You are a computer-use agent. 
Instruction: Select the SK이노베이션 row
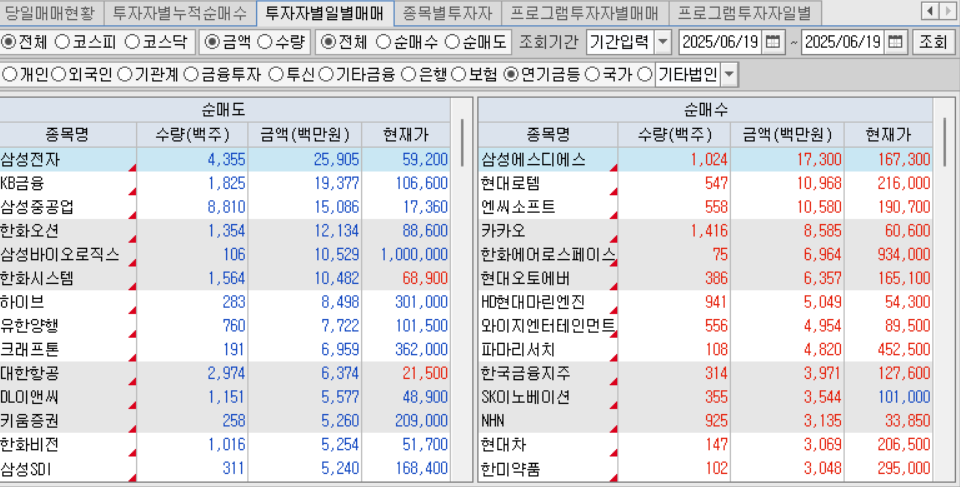pos(706,398)
